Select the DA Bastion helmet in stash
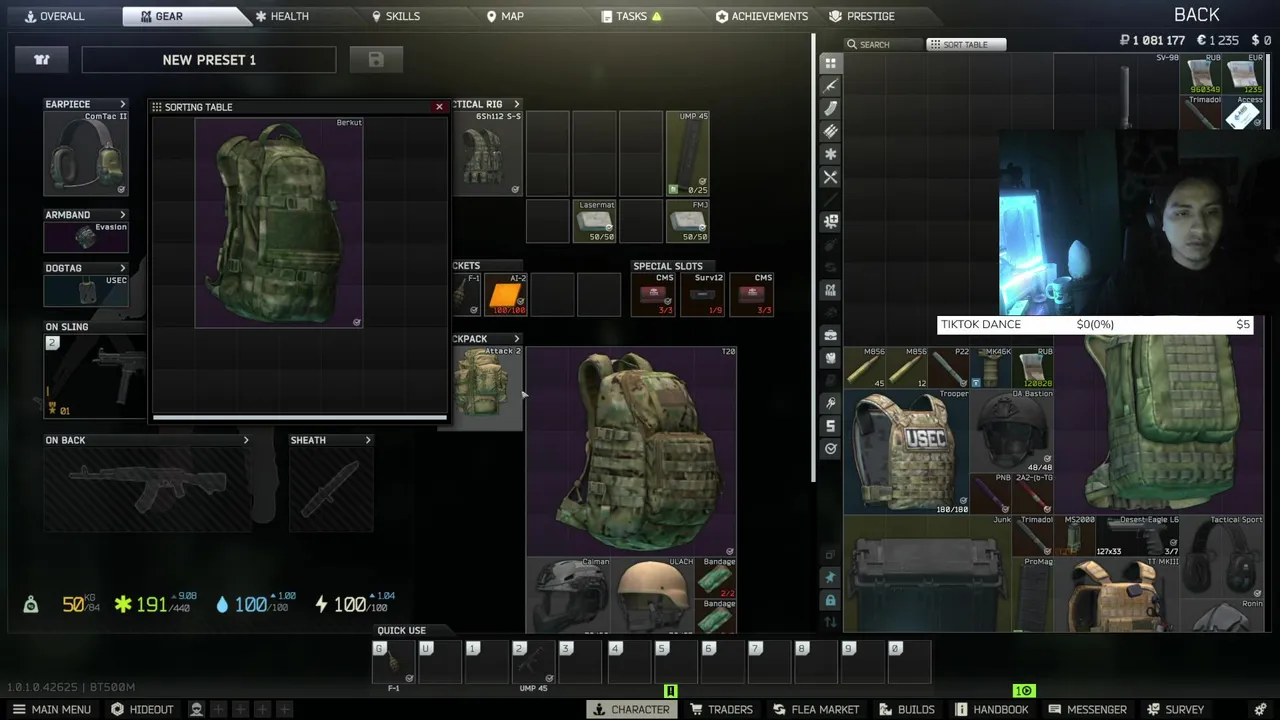 pos(1012,431)
